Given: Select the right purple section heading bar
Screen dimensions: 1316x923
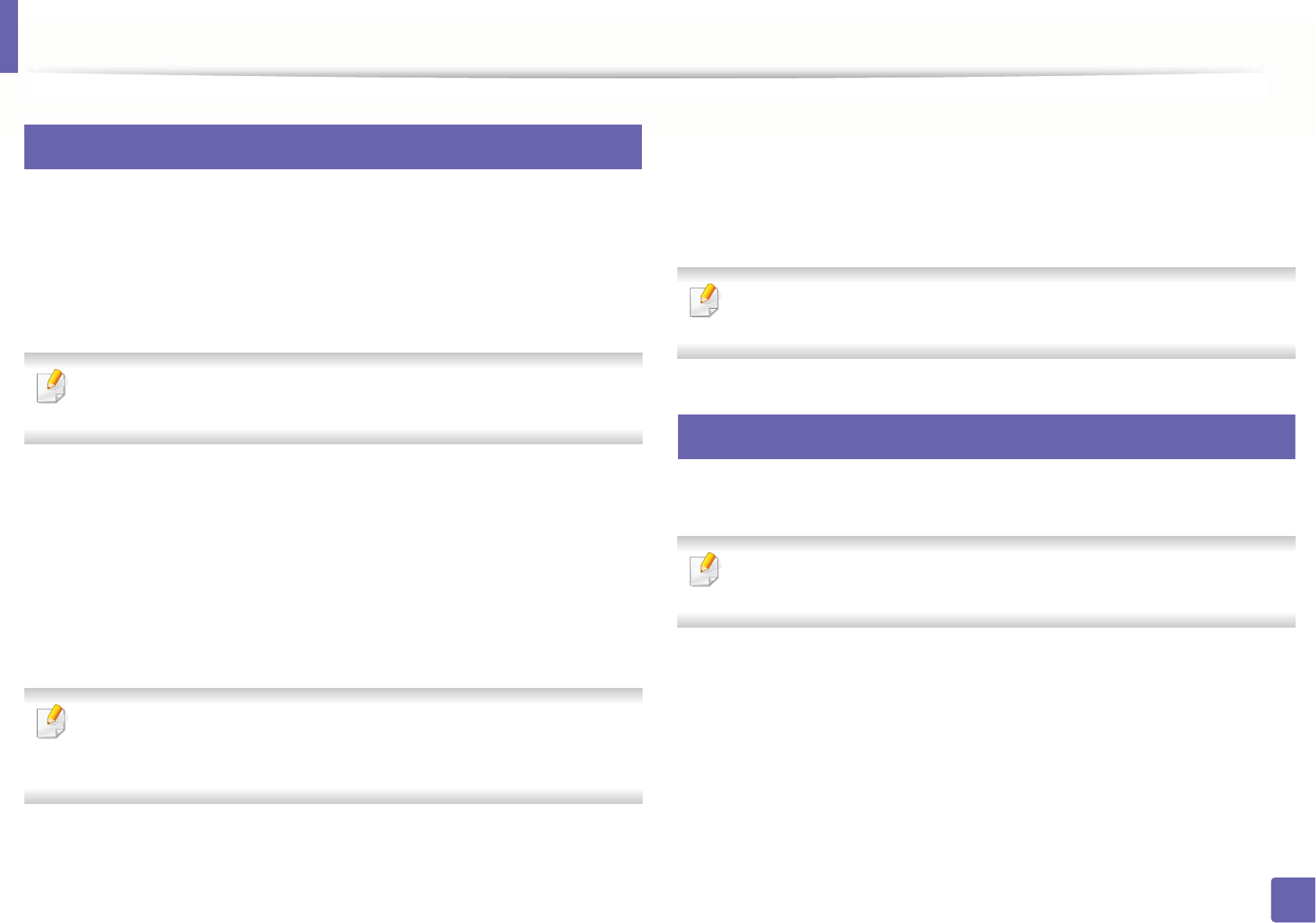Looking at the screenshot, I should (x=986, y=436).
